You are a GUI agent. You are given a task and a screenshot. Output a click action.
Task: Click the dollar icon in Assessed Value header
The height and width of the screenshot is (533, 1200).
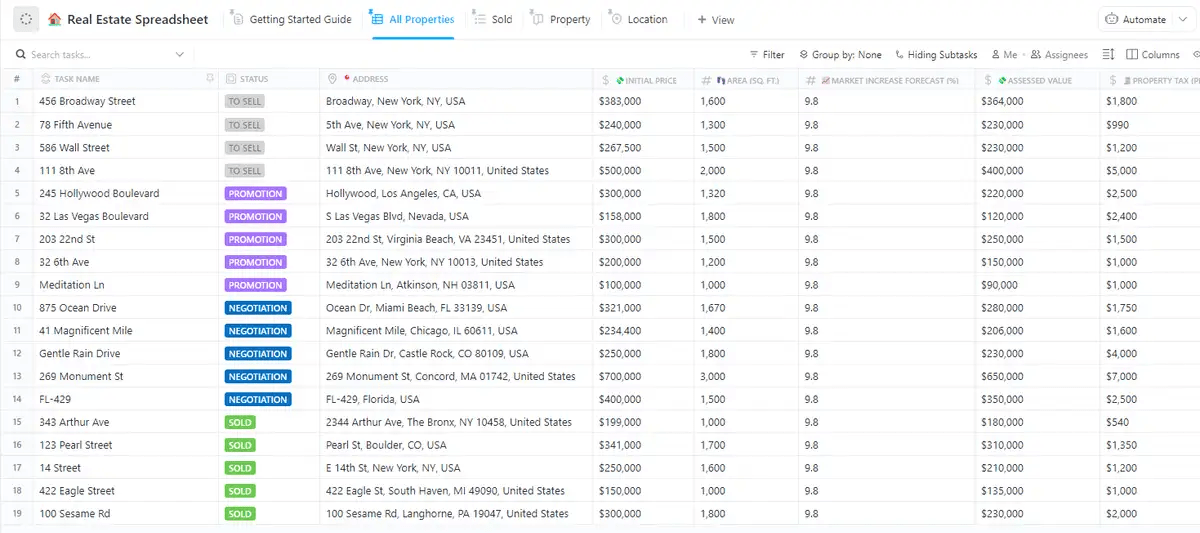point(988,80)
